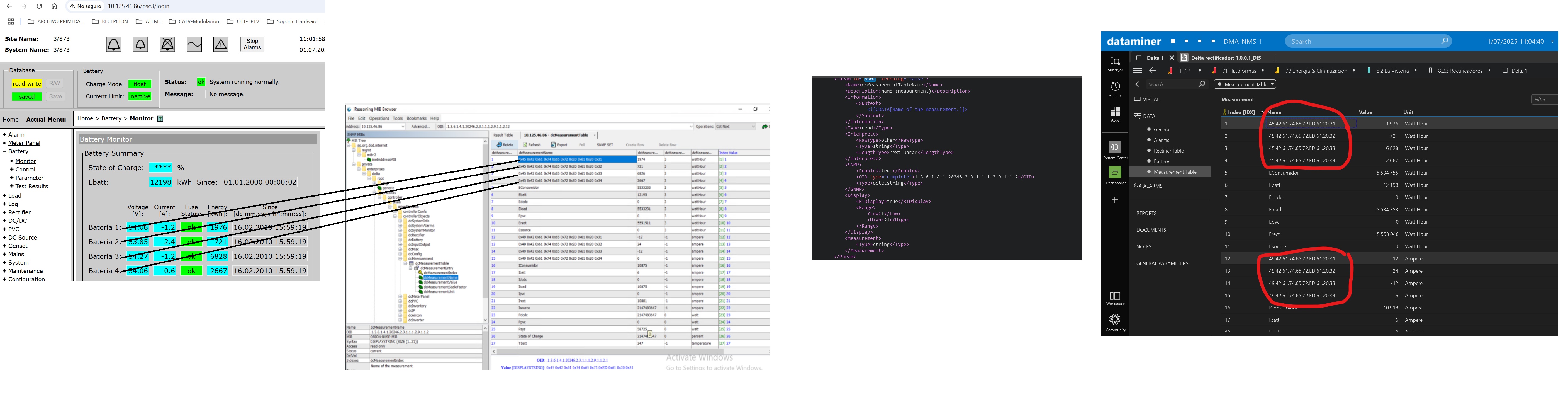
Task: Click the Advanced button in MIB Browser
Action: pyautogui.click(x=421, y=127)
